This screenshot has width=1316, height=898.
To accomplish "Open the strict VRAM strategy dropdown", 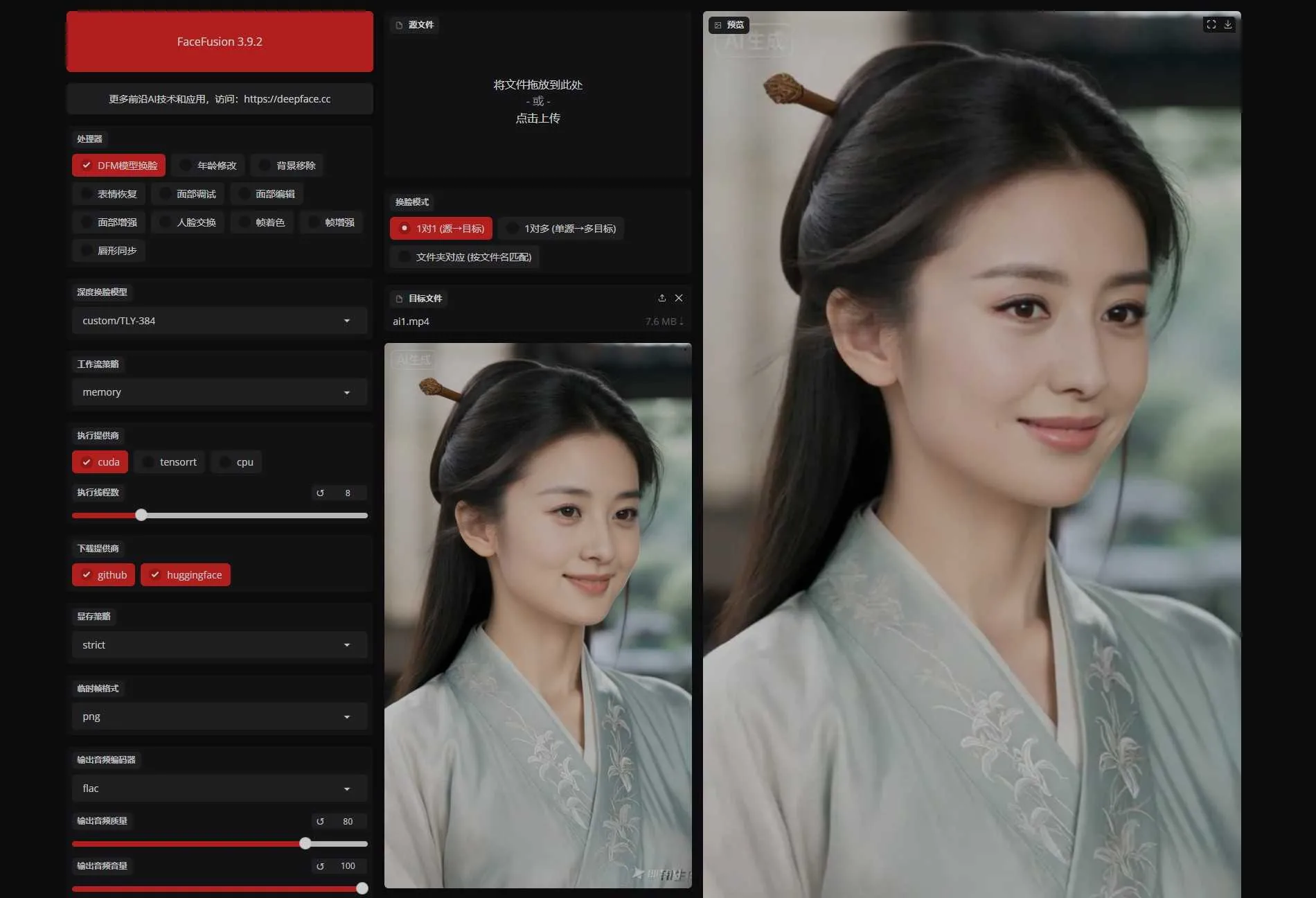I will (220, 645).
